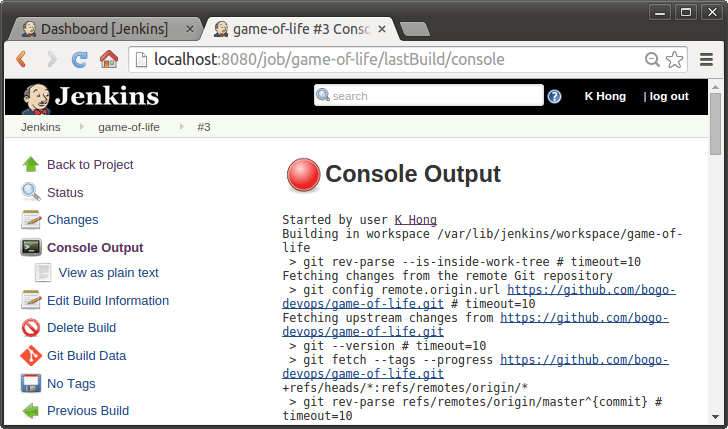Click the Changes notepad icon
728x429 pixels.
(31, 220)
